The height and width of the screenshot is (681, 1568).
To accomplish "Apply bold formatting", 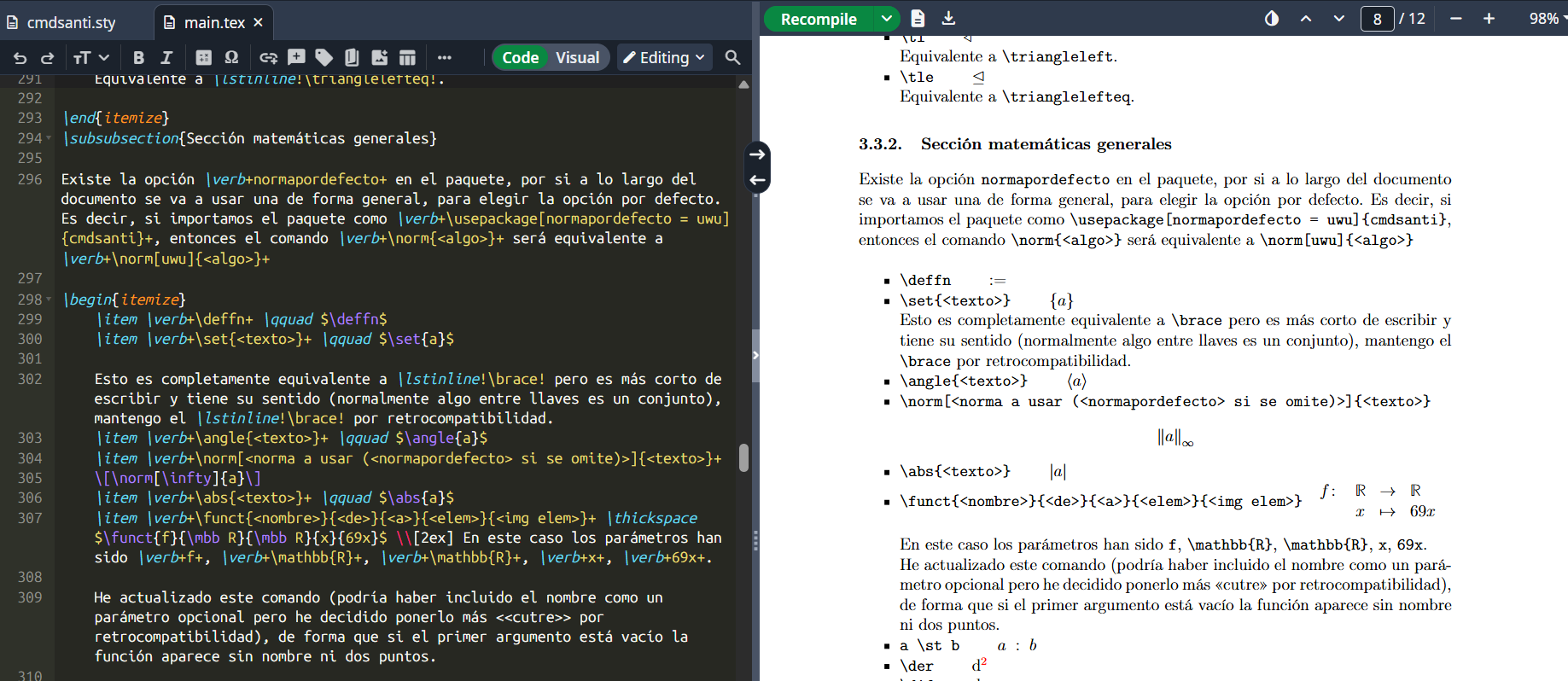I will pyautogui.click(x=138, y=58).
